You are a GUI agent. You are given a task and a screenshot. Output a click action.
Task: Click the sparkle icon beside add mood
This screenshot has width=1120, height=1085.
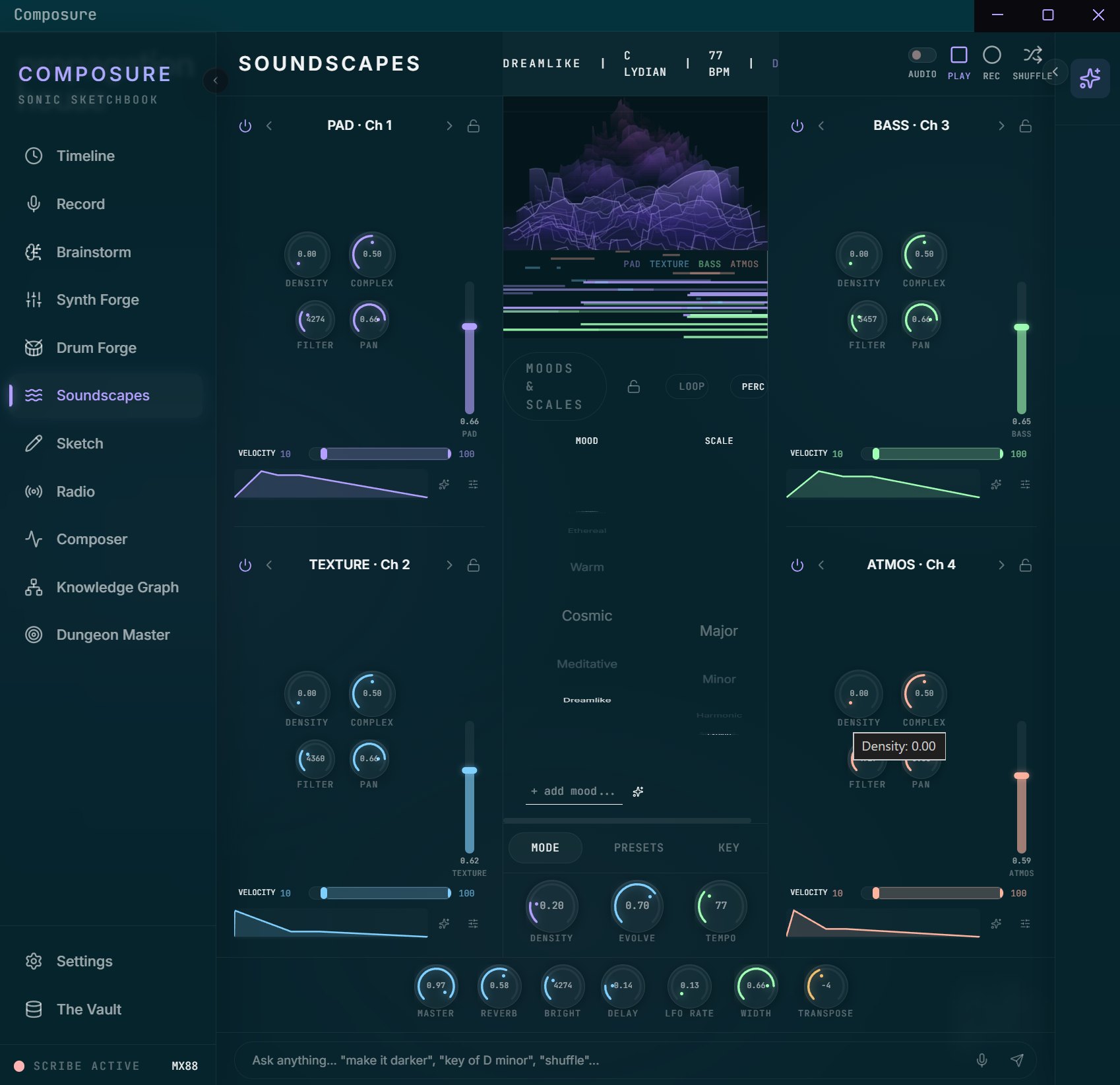point(638,791)
